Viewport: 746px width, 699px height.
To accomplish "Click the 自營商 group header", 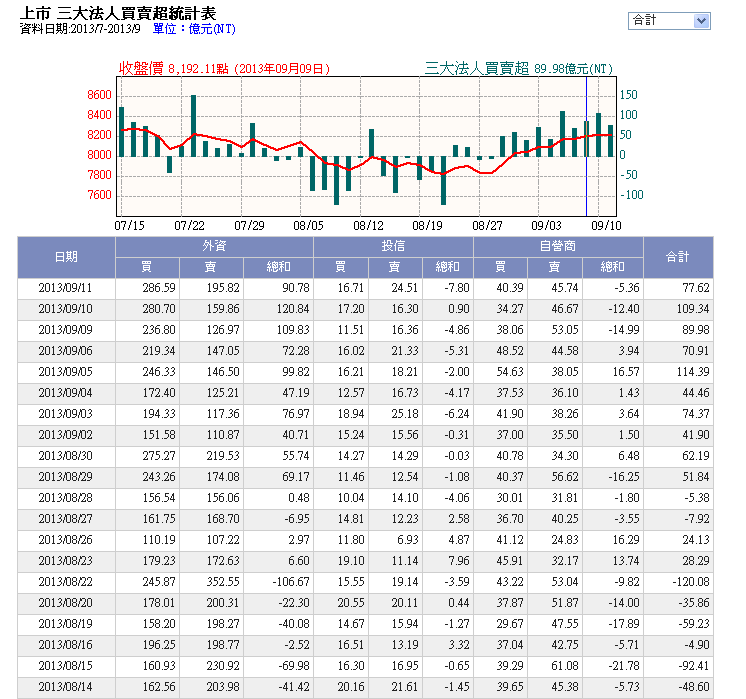I will click(x=558, y=246).
